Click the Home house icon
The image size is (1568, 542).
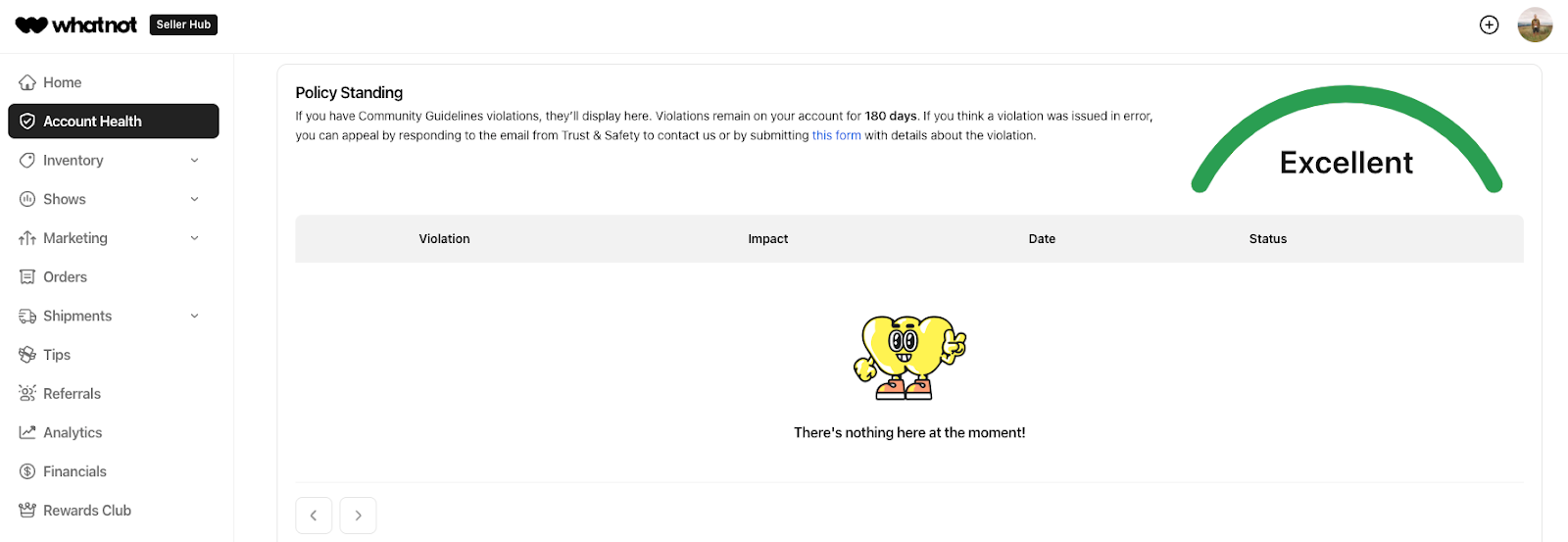27,82
